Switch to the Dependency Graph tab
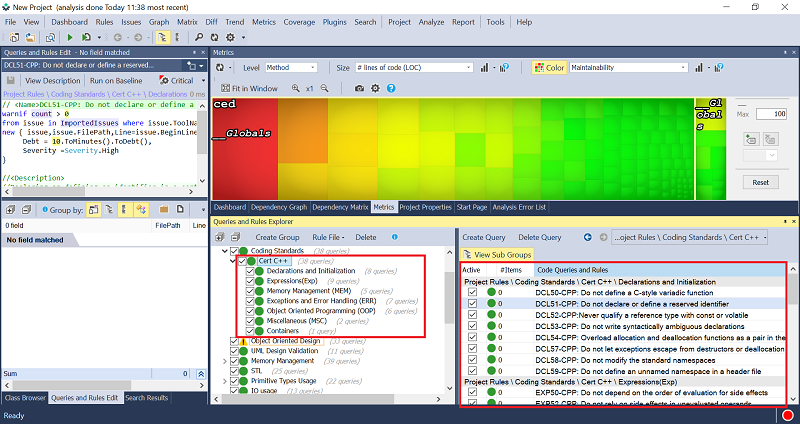This screenshot has height=424, width=800. [x=277, y=207]
